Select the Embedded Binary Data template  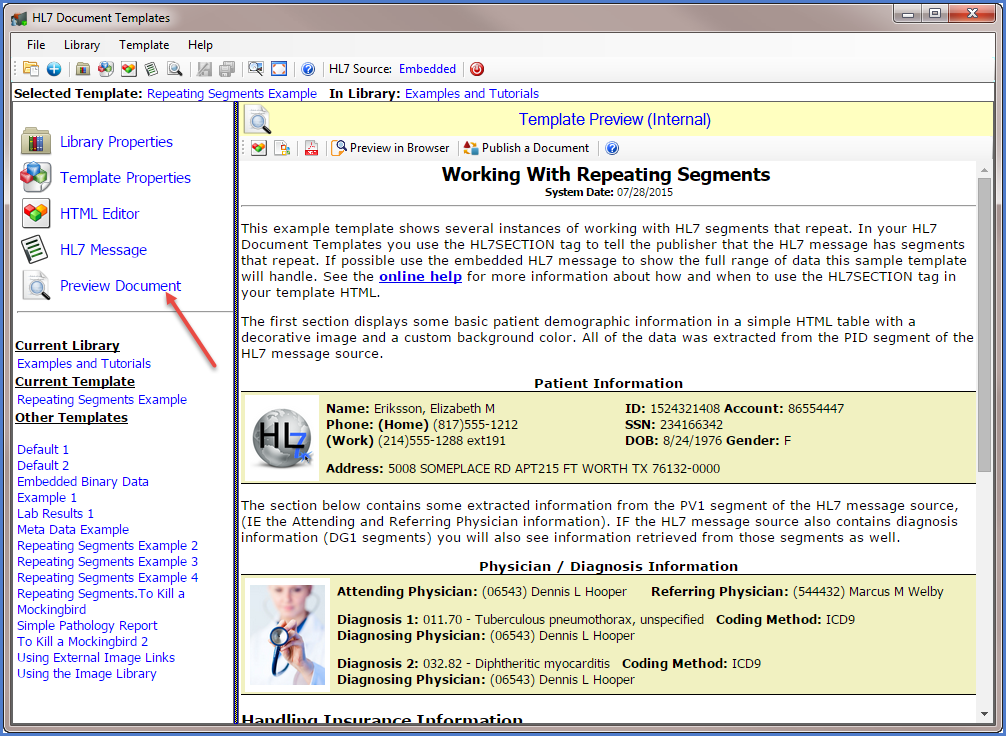83,481
